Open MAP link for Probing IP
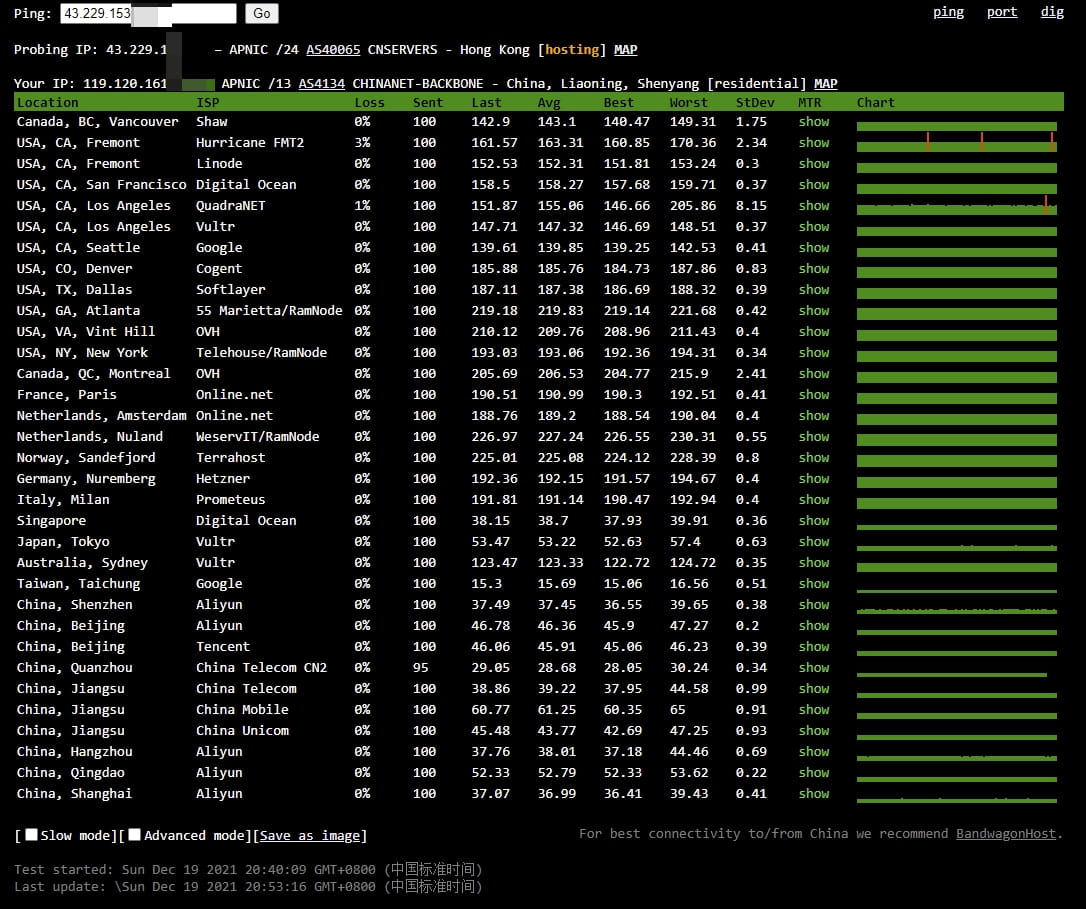Viewport: 1086px width, 909px height. (625, 50)
